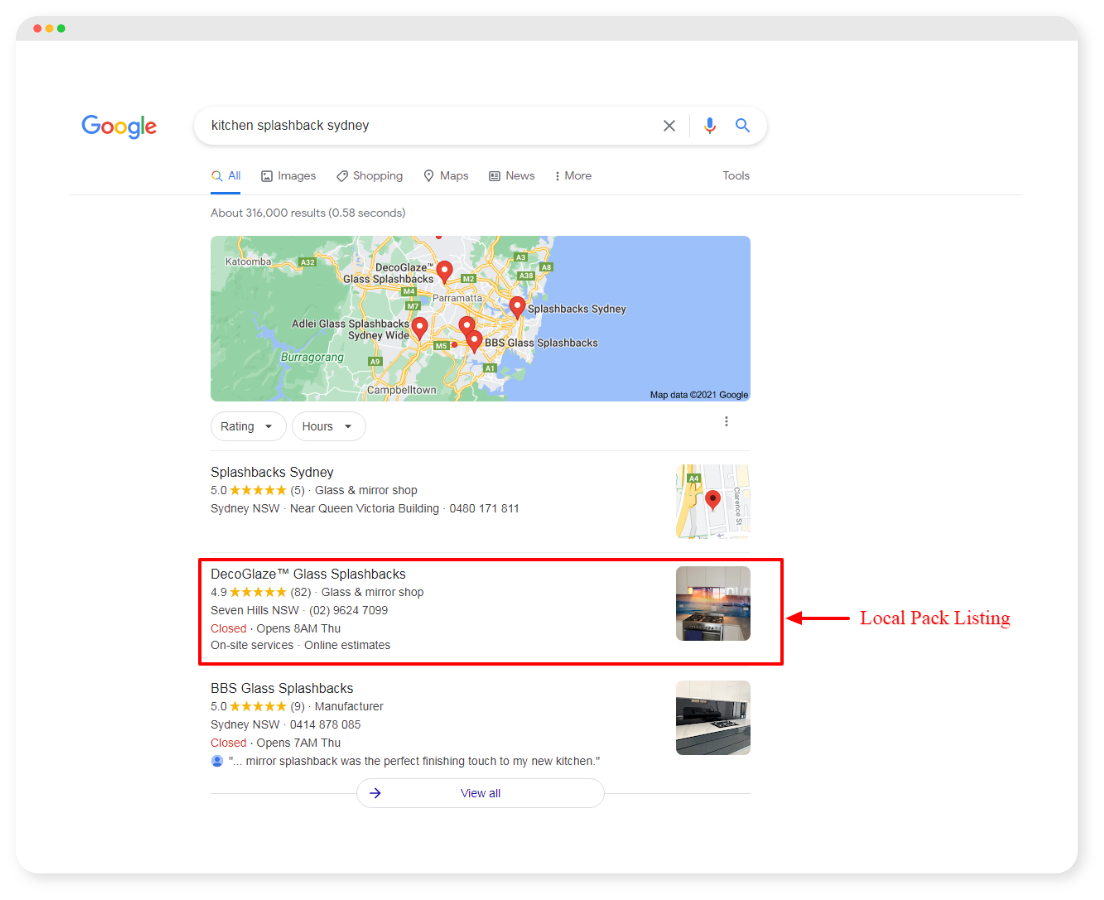
Task: Open three-dot options above local listings
Action: [727, 421]
